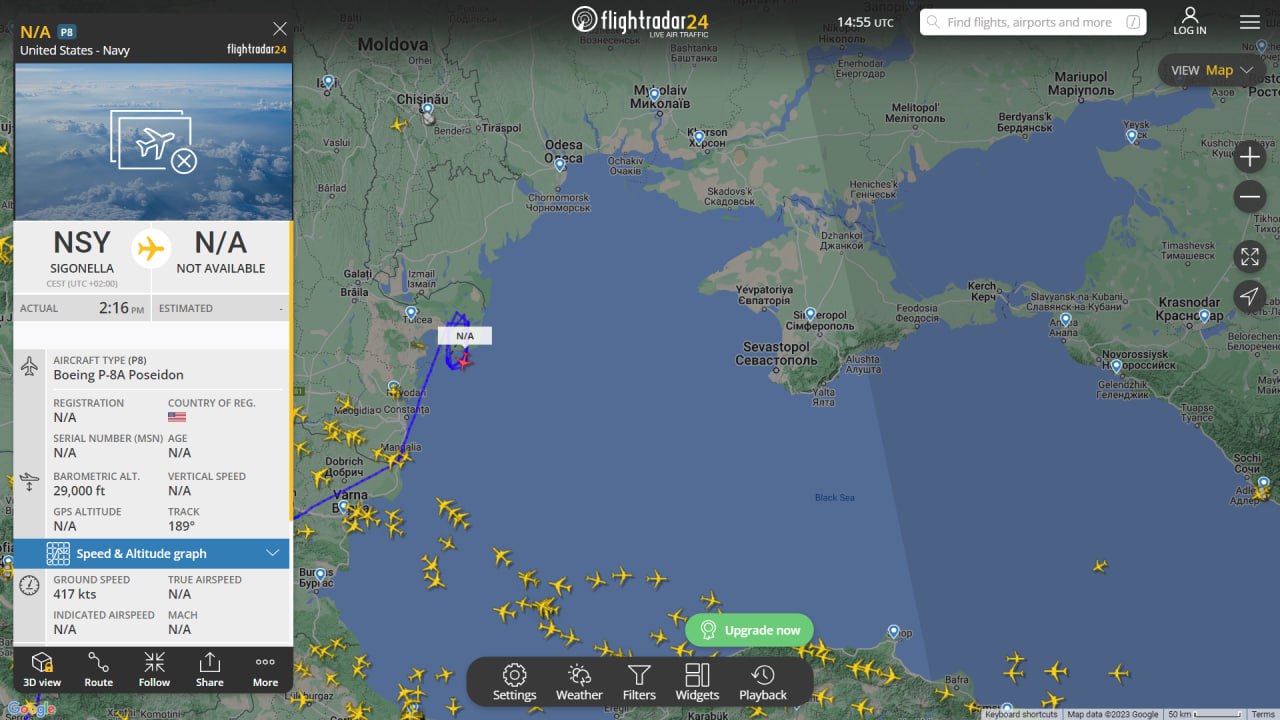This screenshot has height=720, width=1280.
Task: Click the 417 kts ground speed value
Action: (75, 594)
